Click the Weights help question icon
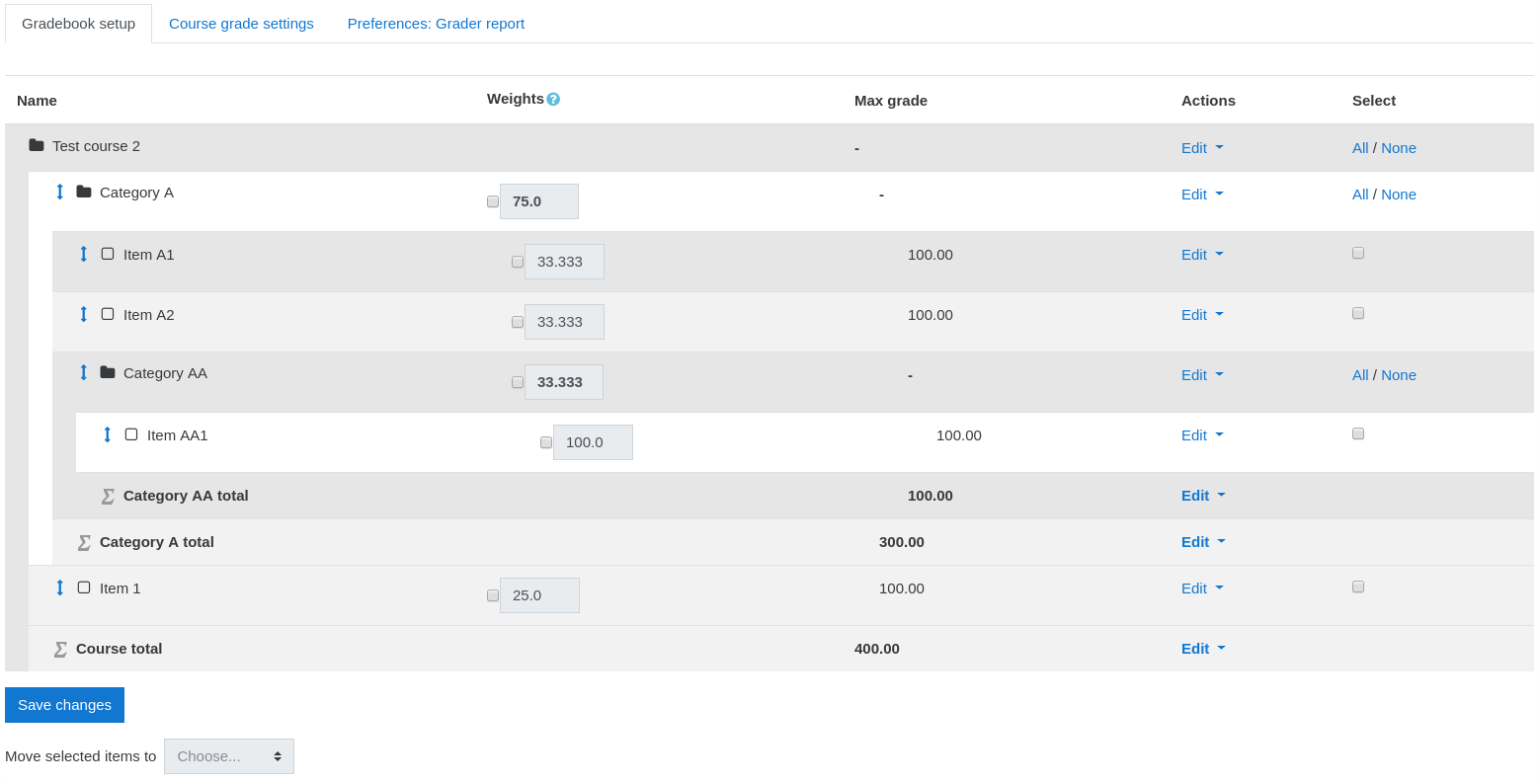The height and width of the screenshot is (784, 1540). 553,99
